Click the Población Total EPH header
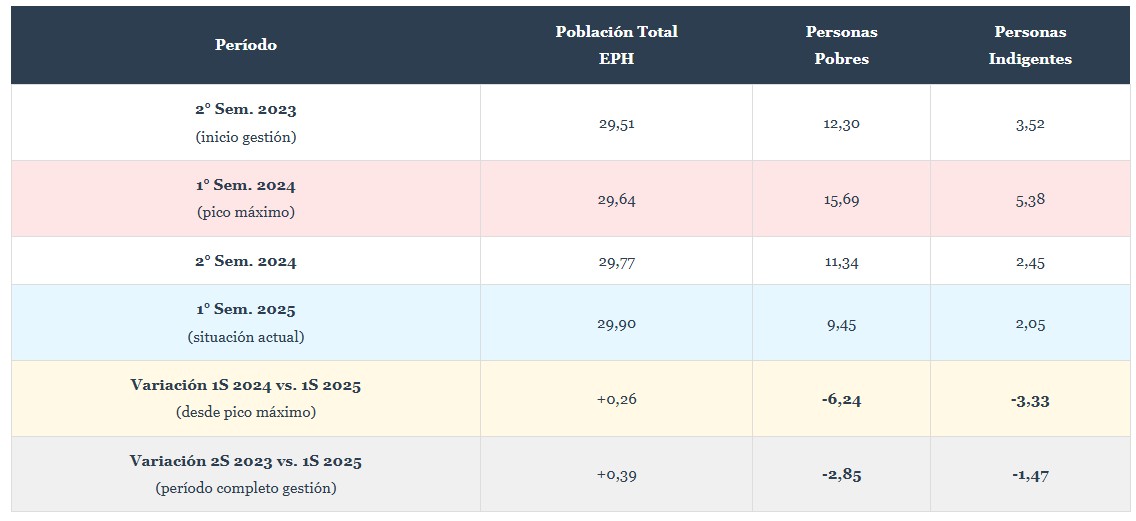The height and width of the screenshot is (521, 1136). [616, 45]
